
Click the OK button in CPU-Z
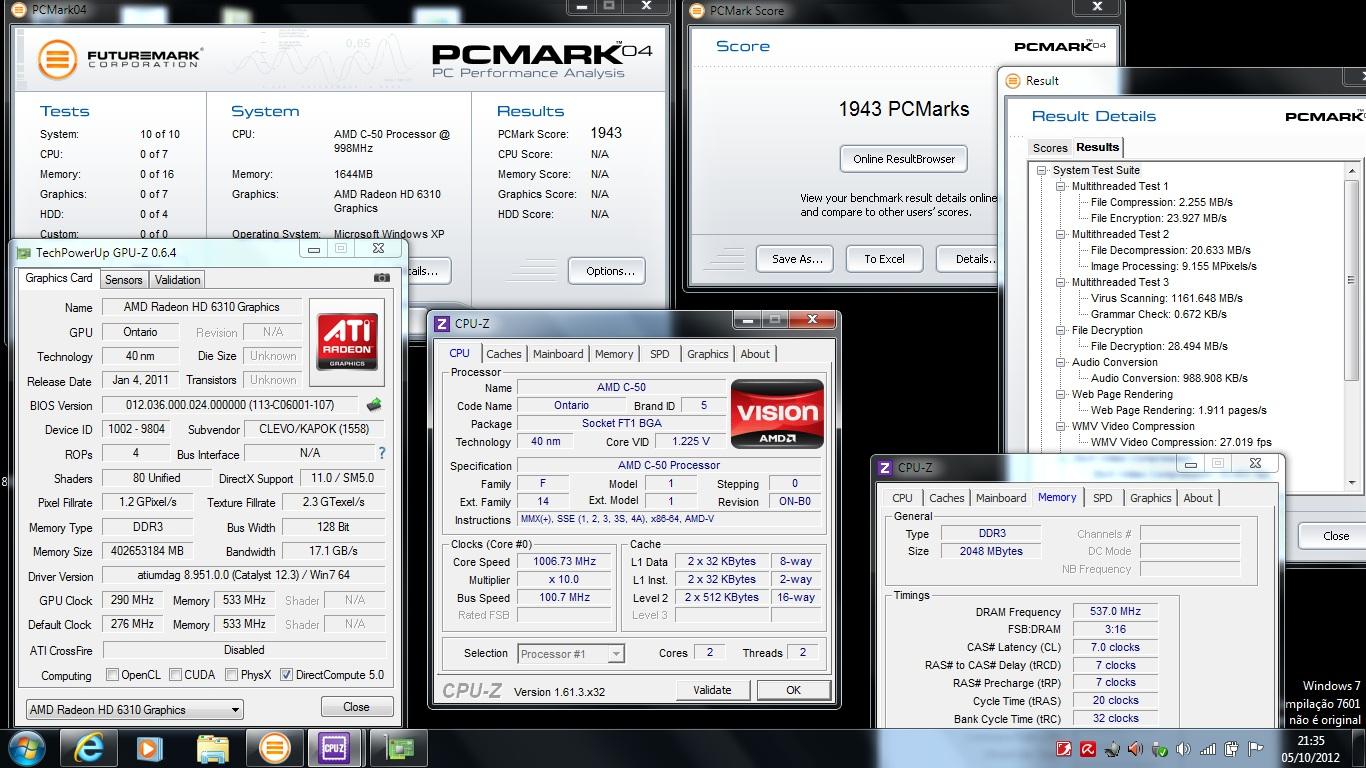click(793, 690)
